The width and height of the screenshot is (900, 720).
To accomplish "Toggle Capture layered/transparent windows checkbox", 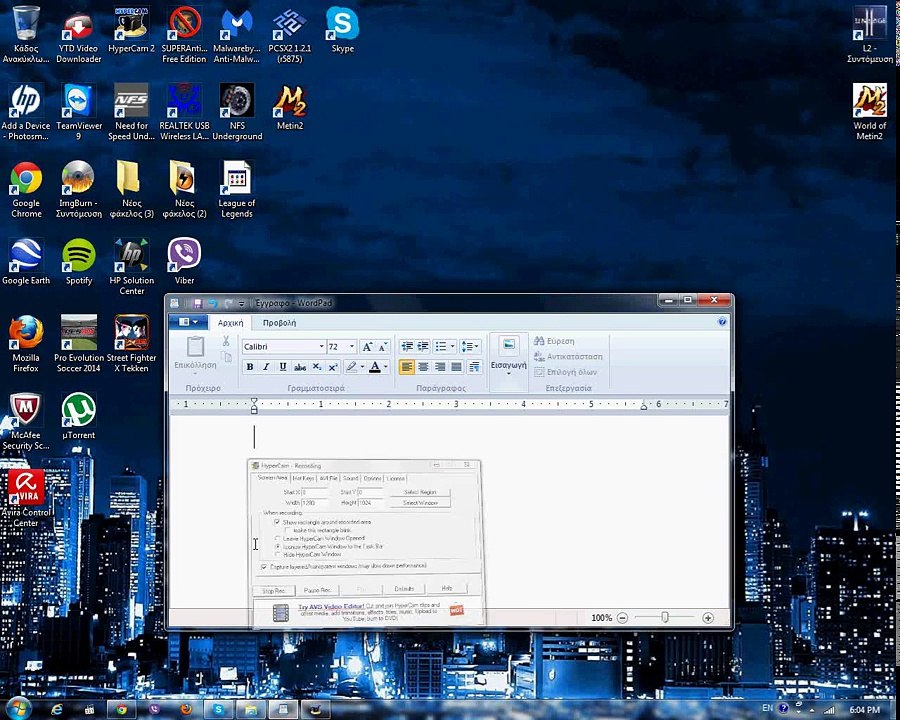I will pos(264,567).
